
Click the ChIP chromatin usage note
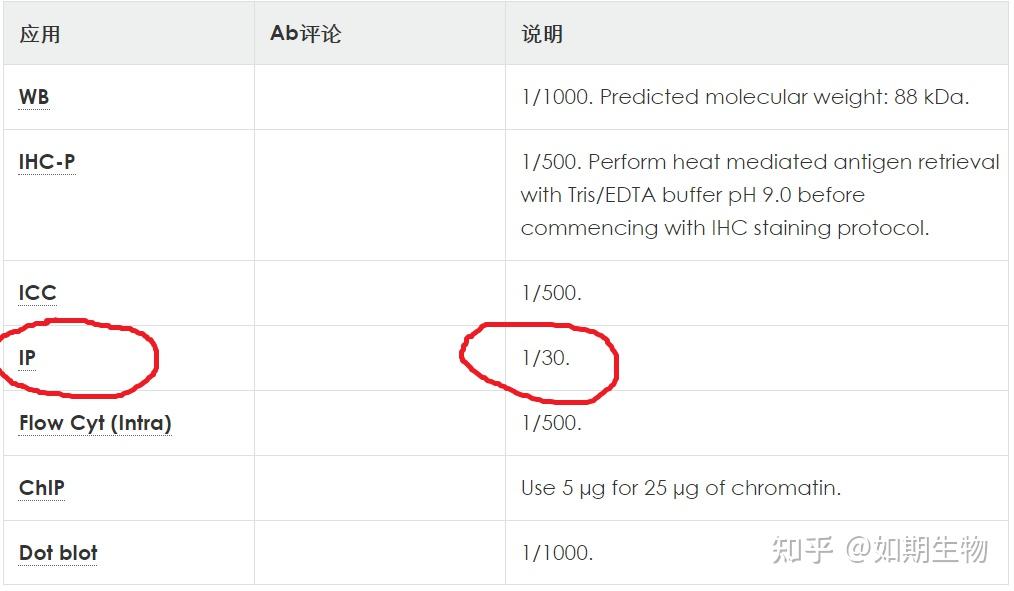point(681,488)
